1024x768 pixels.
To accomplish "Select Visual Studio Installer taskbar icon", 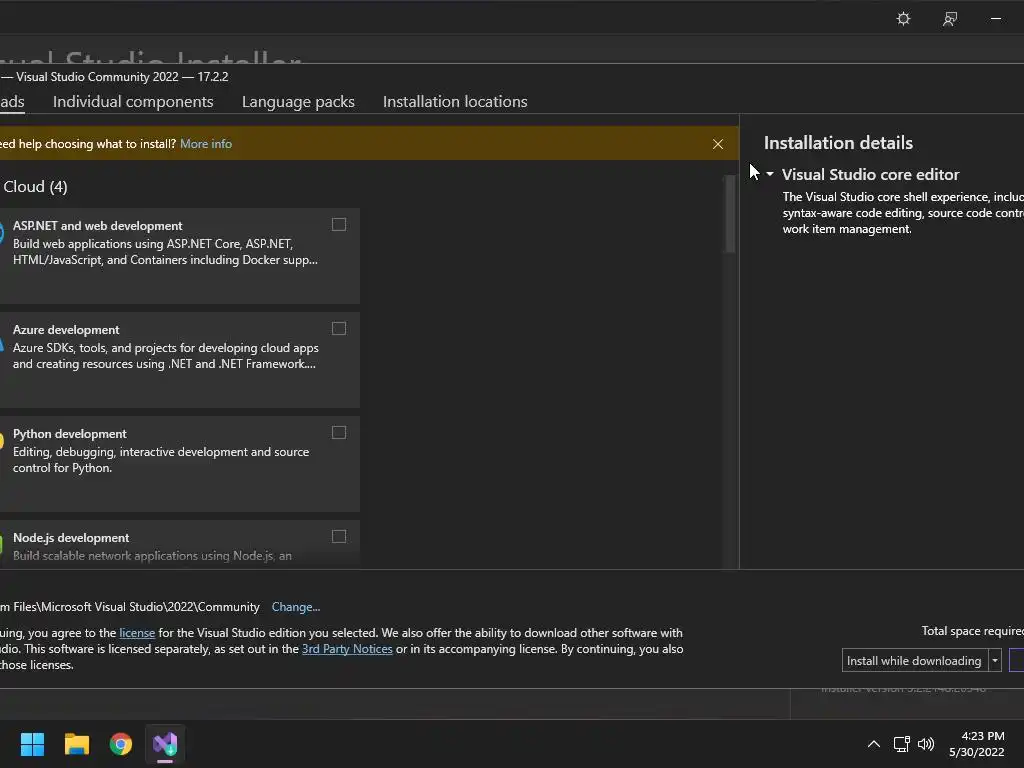I will point(165,744).
